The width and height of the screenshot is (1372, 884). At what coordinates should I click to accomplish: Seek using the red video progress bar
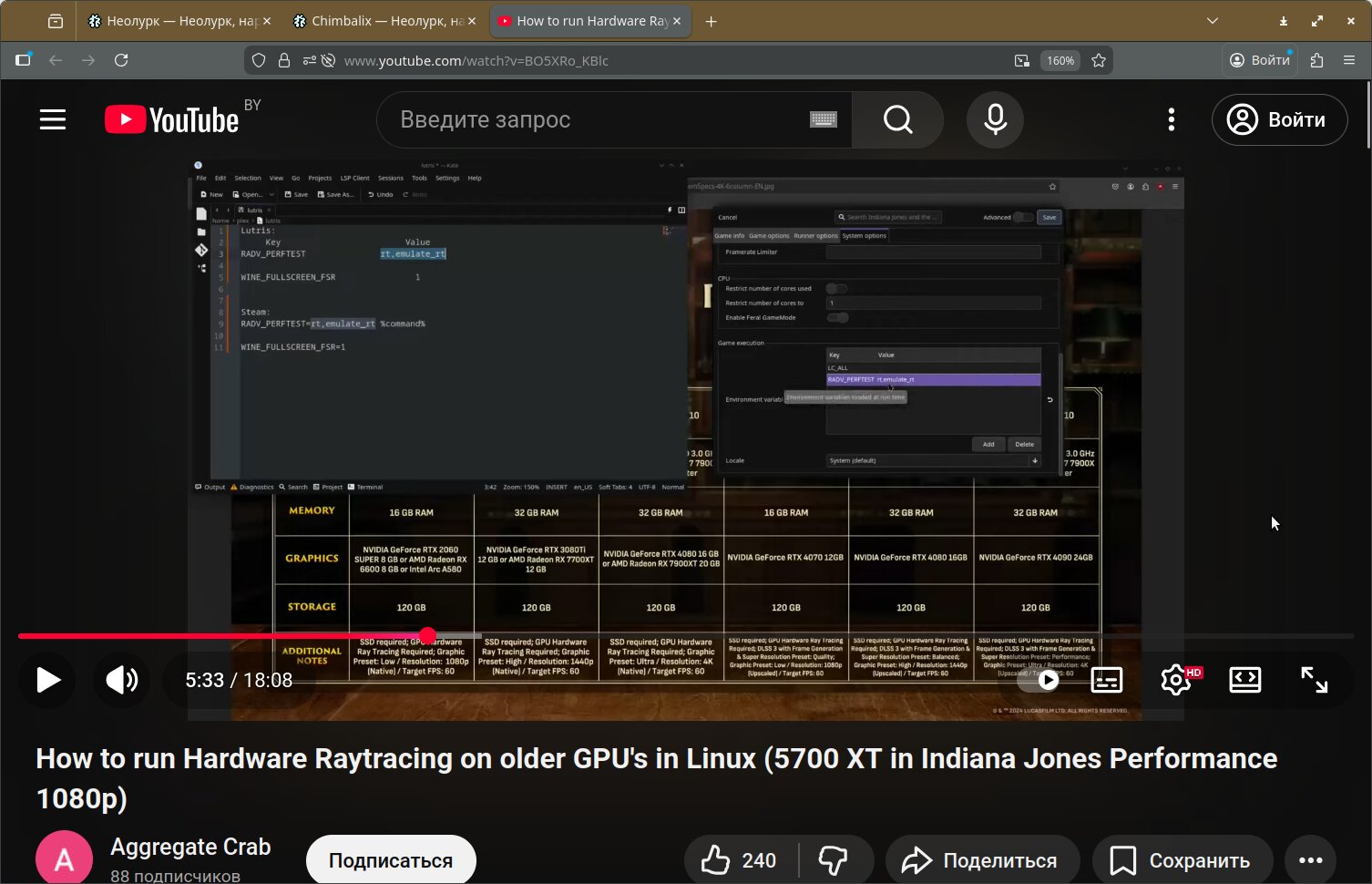click(x=685, y=636)
